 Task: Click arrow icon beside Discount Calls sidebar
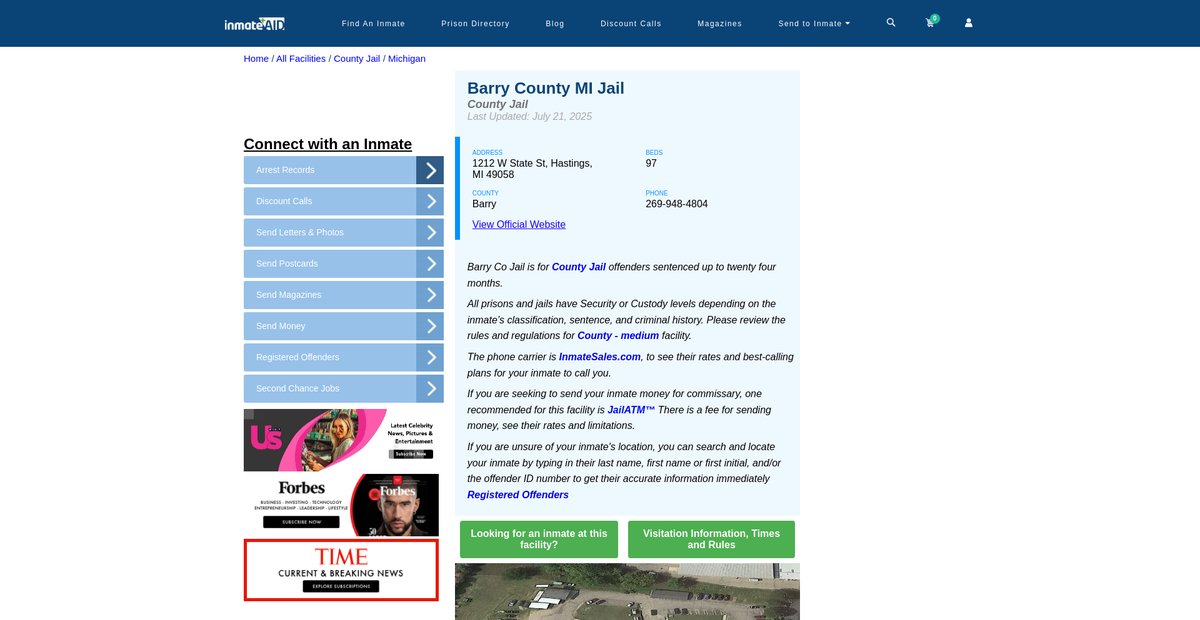[x=430, y=201]
